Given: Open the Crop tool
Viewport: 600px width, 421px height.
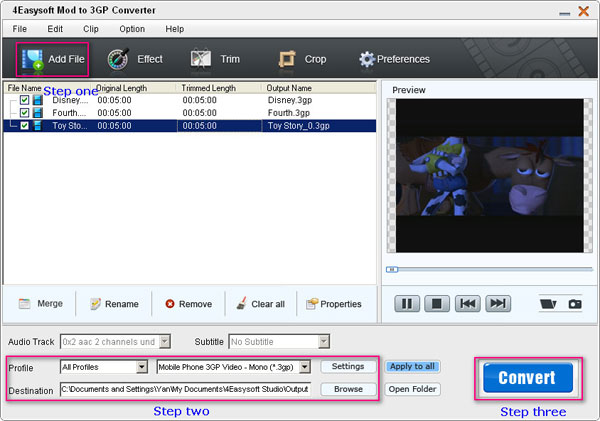Looking at the screenshot, I should click(x=303, y=59).
